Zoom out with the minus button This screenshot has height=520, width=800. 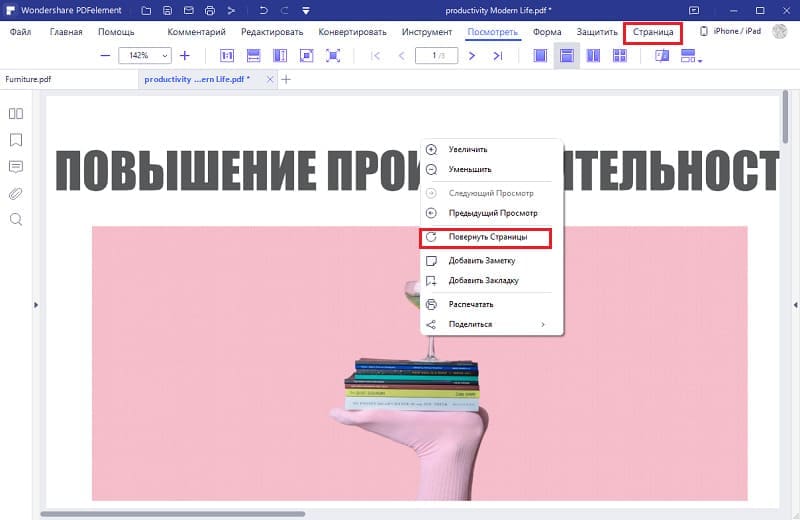pos(105,55)
